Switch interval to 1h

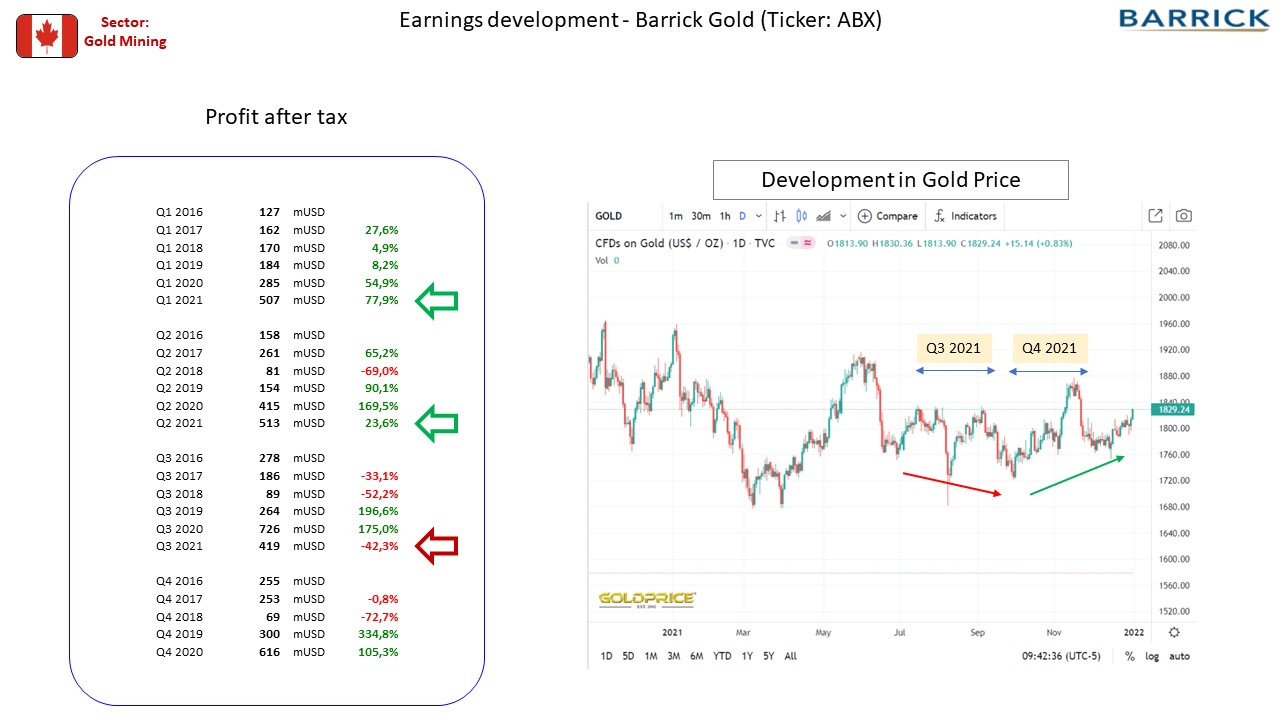725,215
